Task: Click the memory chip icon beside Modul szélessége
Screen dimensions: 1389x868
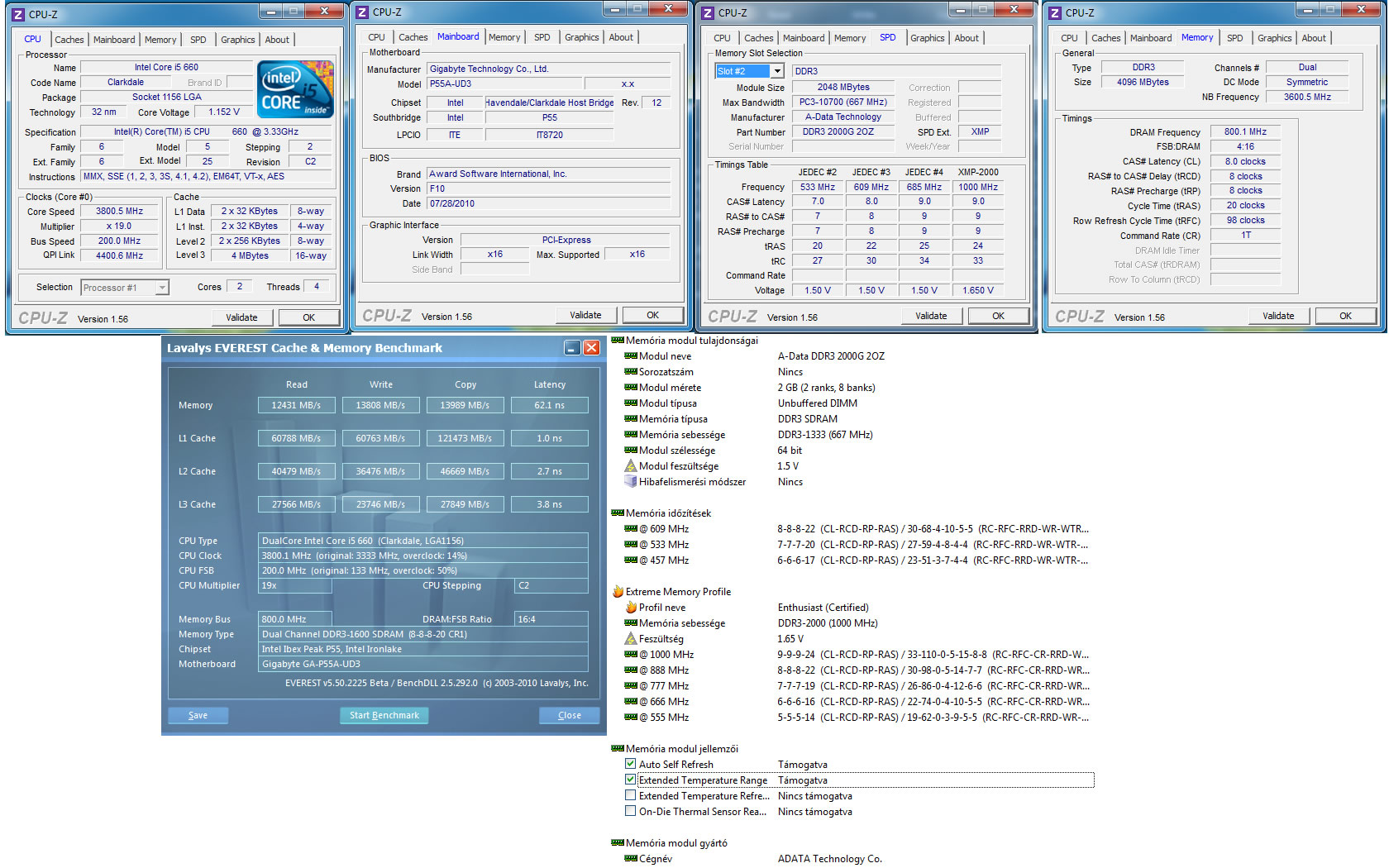Action: point(631,451)
